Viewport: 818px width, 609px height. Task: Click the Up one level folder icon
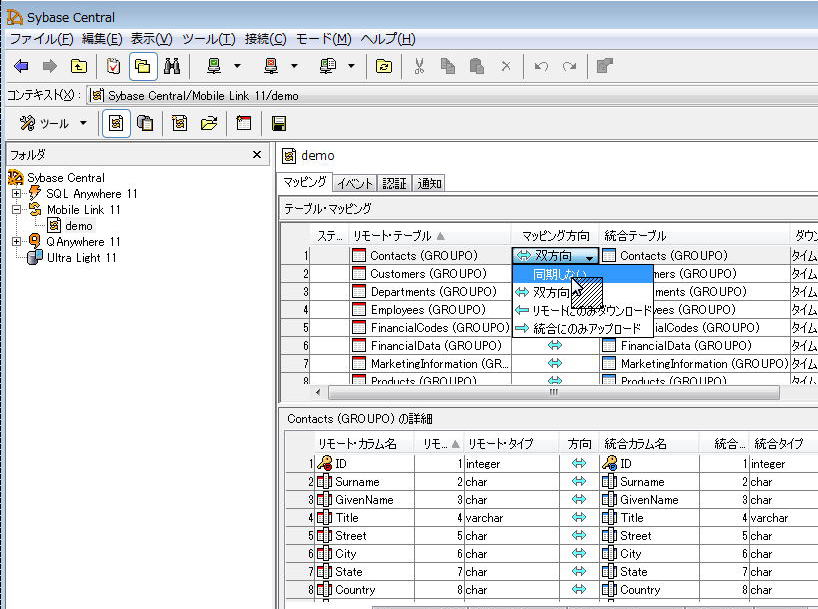click(x=78, y=67)
